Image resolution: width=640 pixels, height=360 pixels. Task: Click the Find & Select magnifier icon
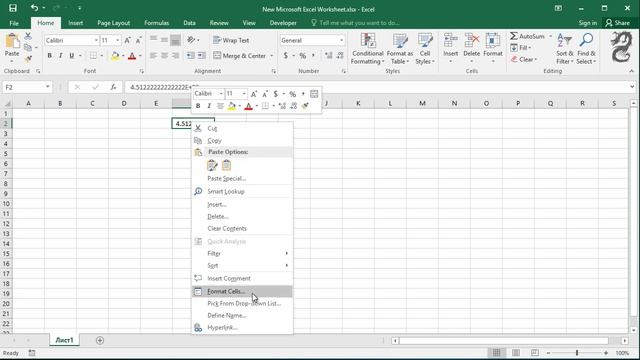[586, 41]
